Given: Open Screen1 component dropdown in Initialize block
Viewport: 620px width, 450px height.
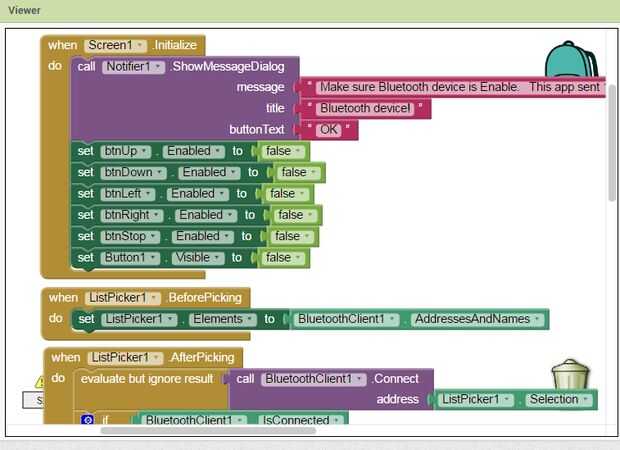Looking at the screenshot, I should pyautogui.click(x=115, y=45).
